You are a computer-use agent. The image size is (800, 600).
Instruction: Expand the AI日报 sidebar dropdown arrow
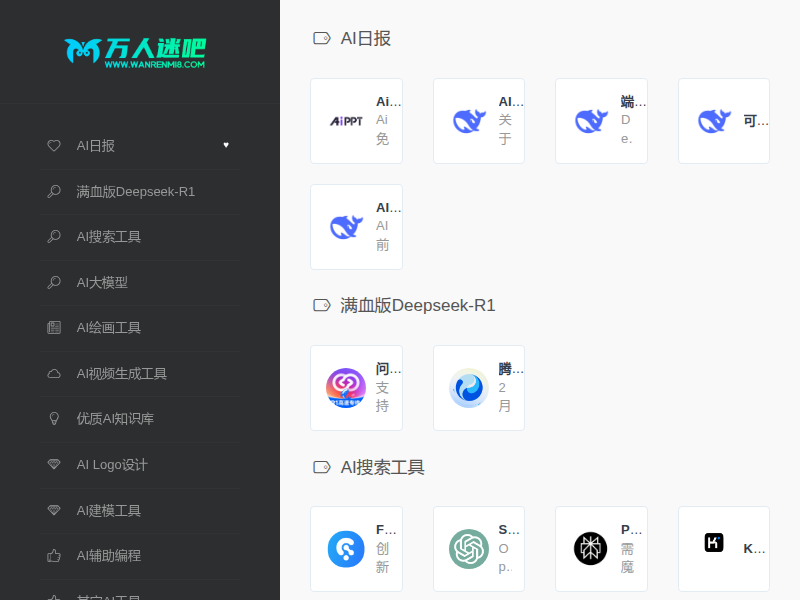click(x=226, y=145)
